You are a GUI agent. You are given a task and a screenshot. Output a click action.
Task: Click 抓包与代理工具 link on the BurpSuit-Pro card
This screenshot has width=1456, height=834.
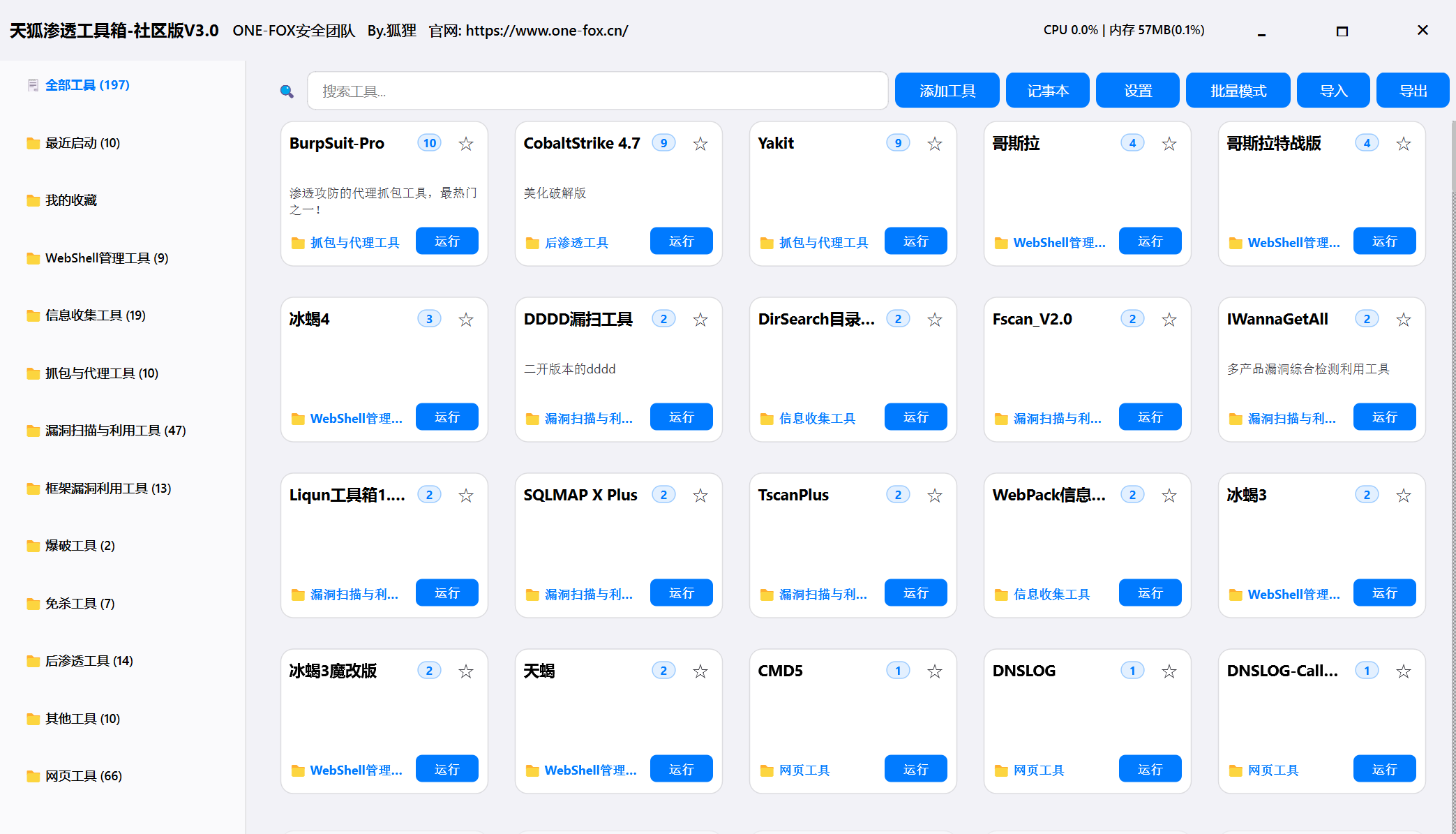[354, 243]
